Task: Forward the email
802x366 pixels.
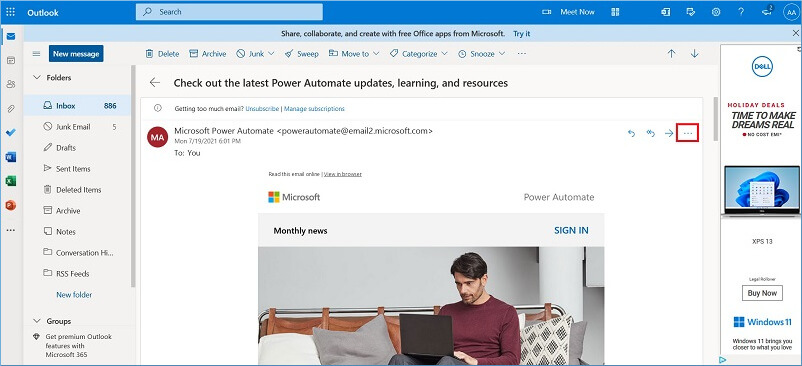Action: click(x=669, y=133)
